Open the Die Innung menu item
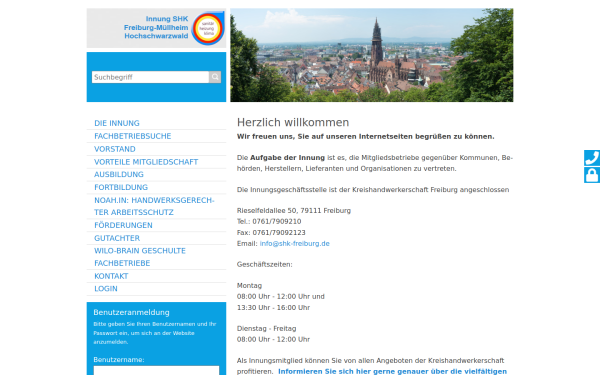 tap(117, 123)
